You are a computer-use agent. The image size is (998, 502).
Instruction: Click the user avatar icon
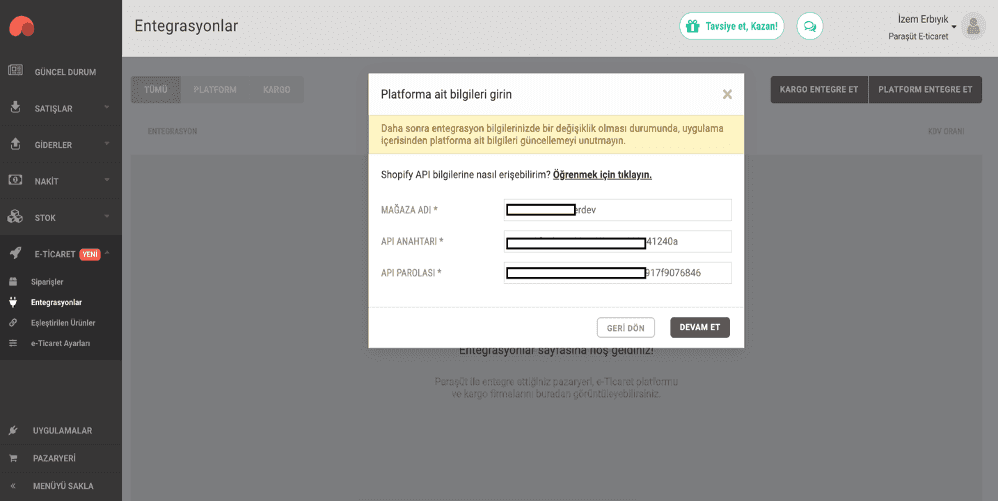[973, 27]
